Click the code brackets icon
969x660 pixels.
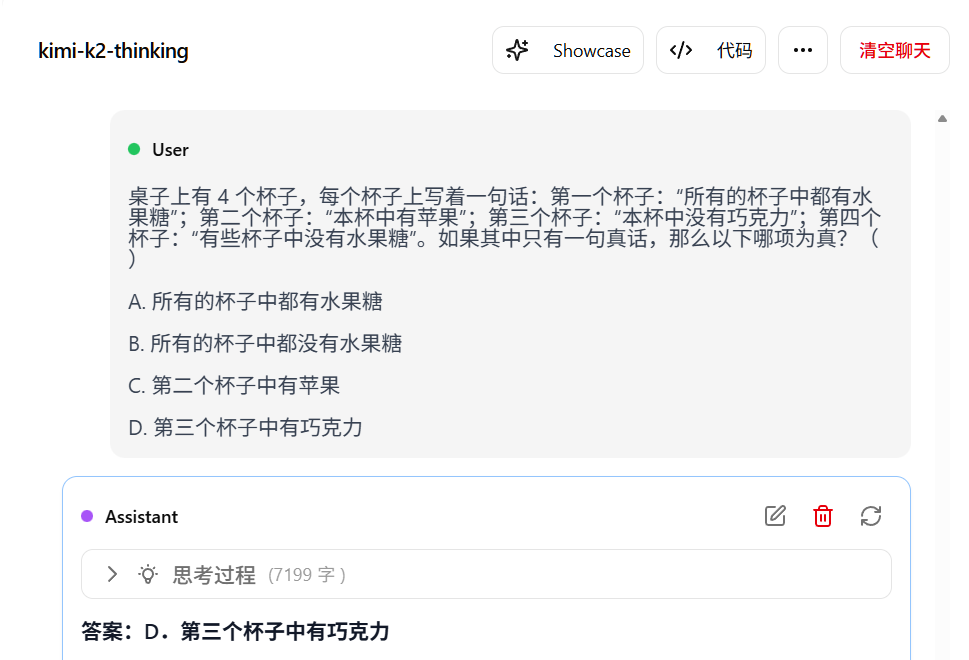681,50
